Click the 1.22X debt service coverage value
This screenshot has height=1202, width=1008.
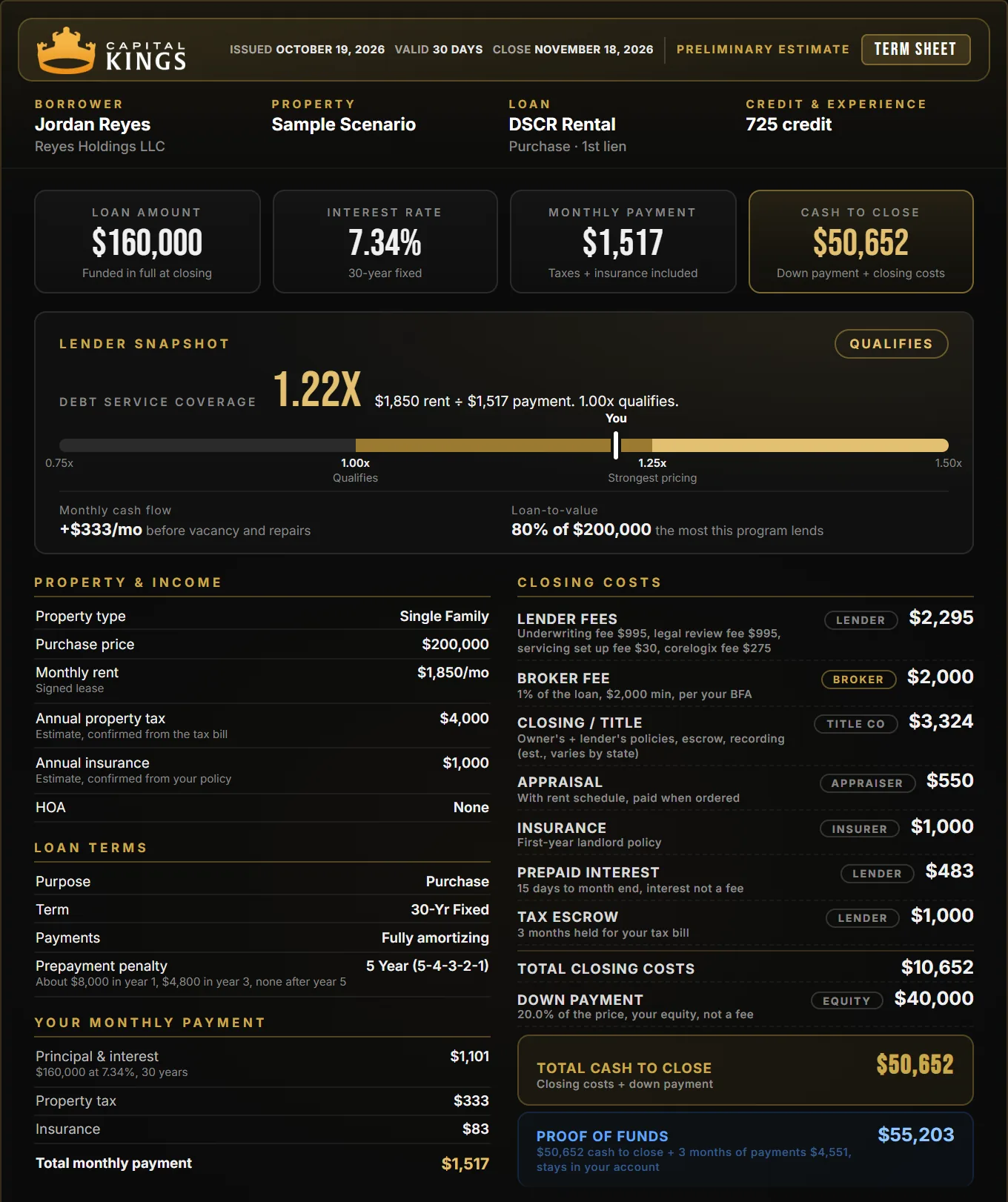317,389
